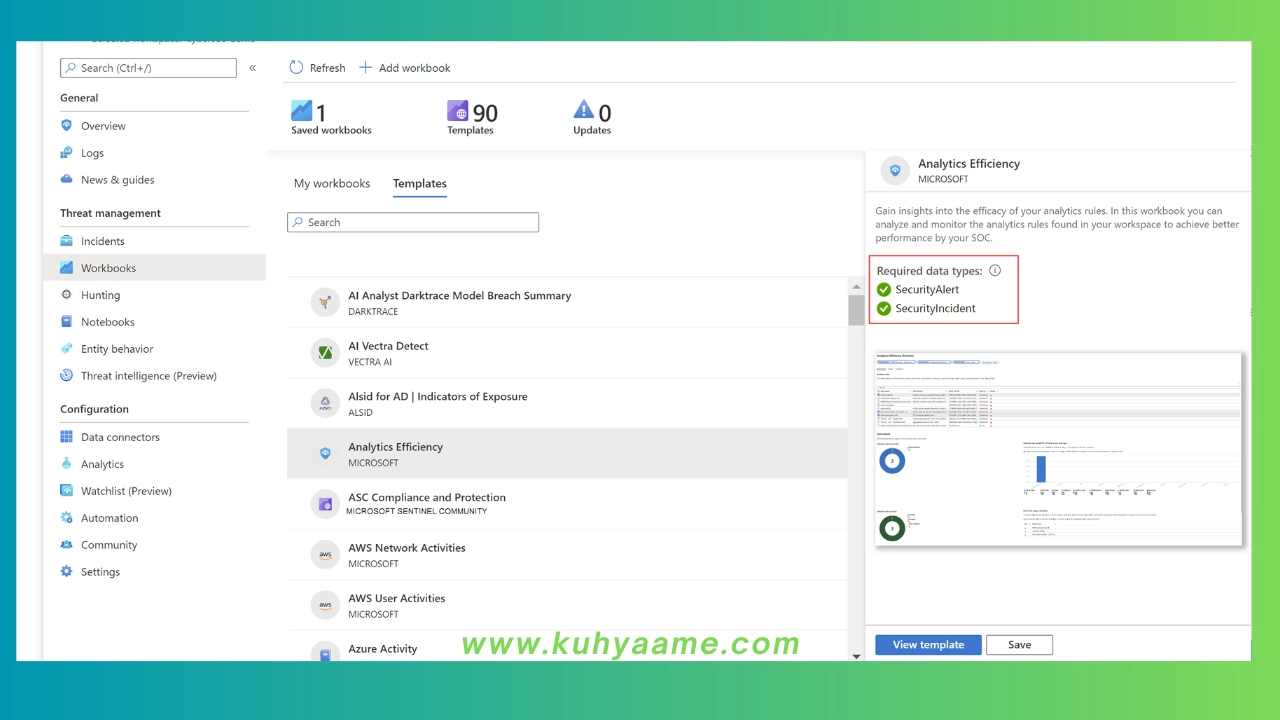Image resolution: width=1280 pixels, height=720 pixels.
Task: Click the scrollbar down arrow
Action: pyautogui.click(x=856, y=656)
